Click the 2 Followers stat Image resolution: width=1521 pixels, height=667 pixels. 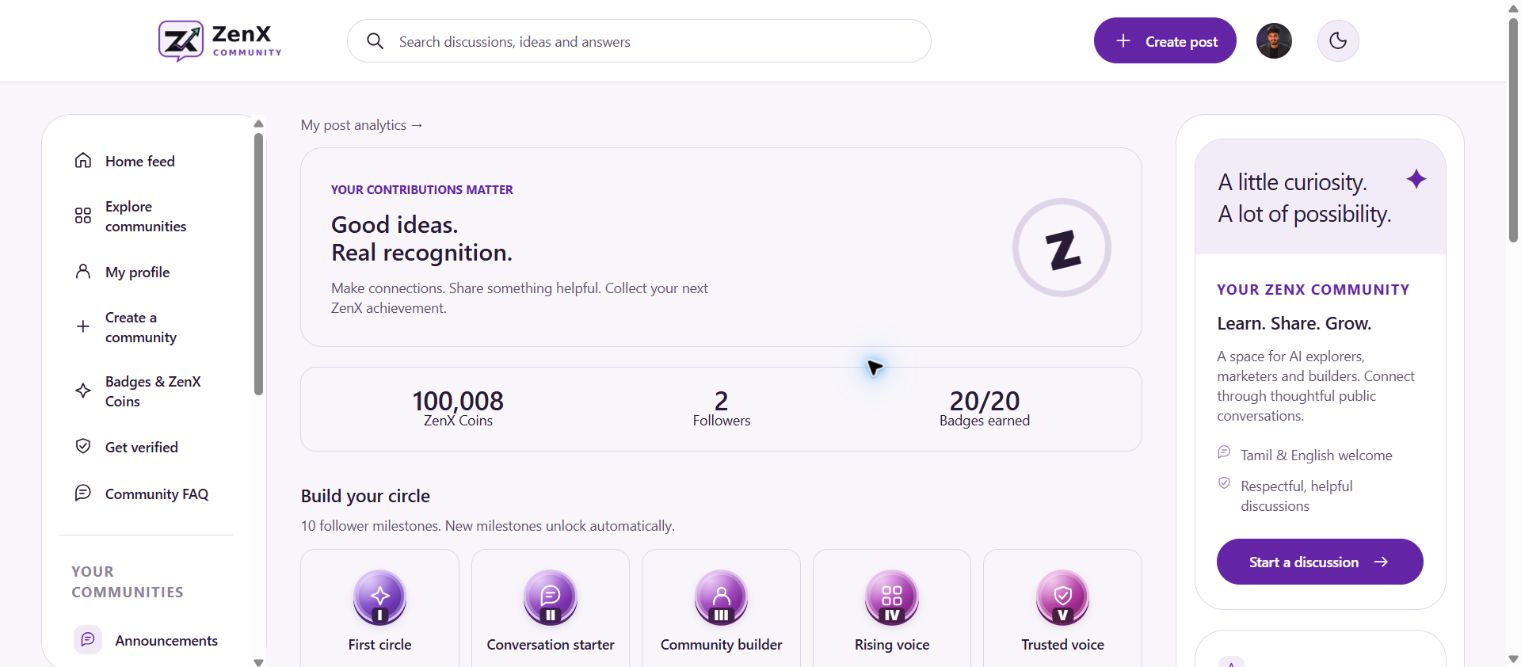click(721, 409)
